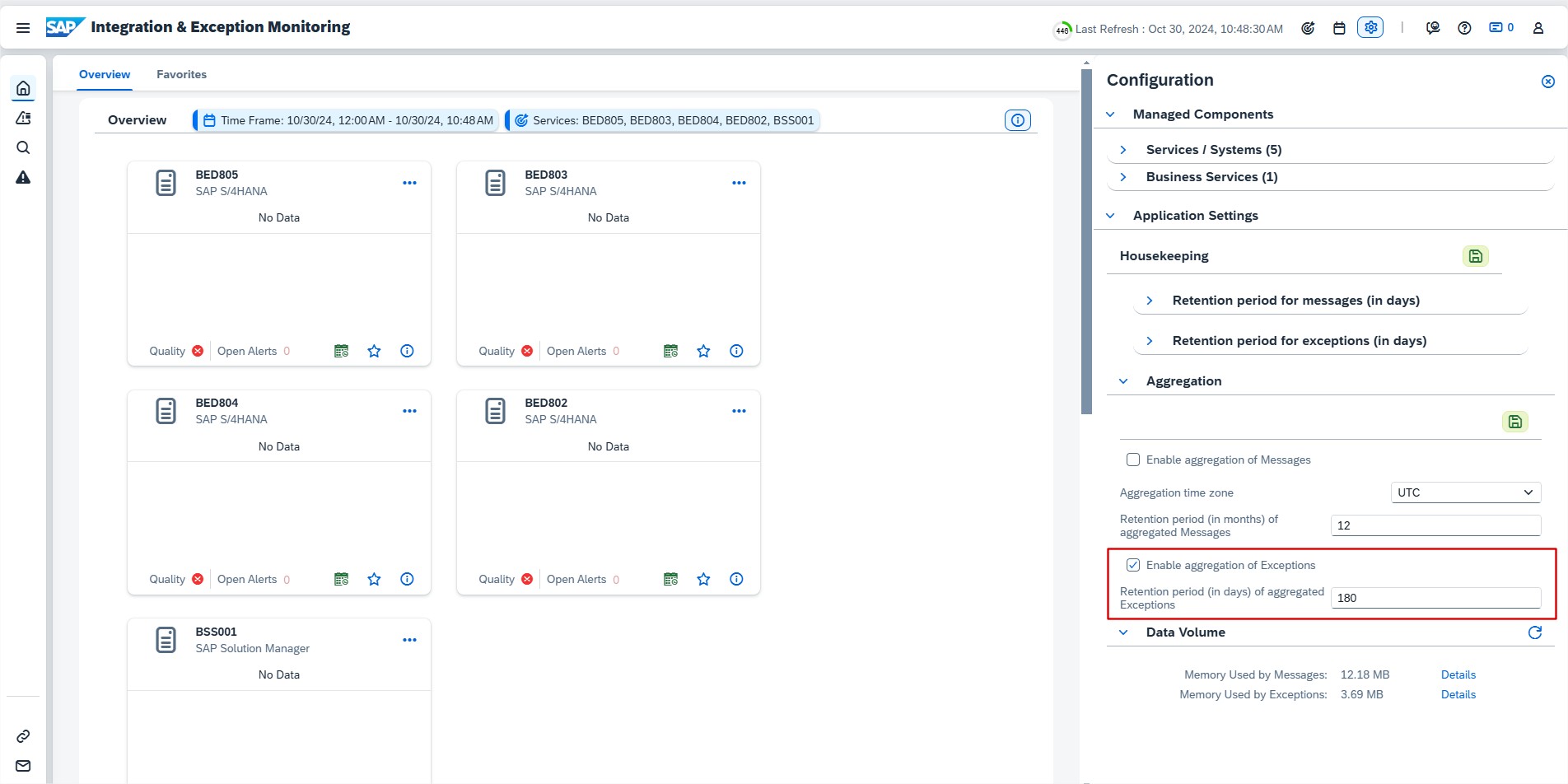Open the configuration gear icon in header
Viewport: 1568px width, 784px height.
(1370, 27)
